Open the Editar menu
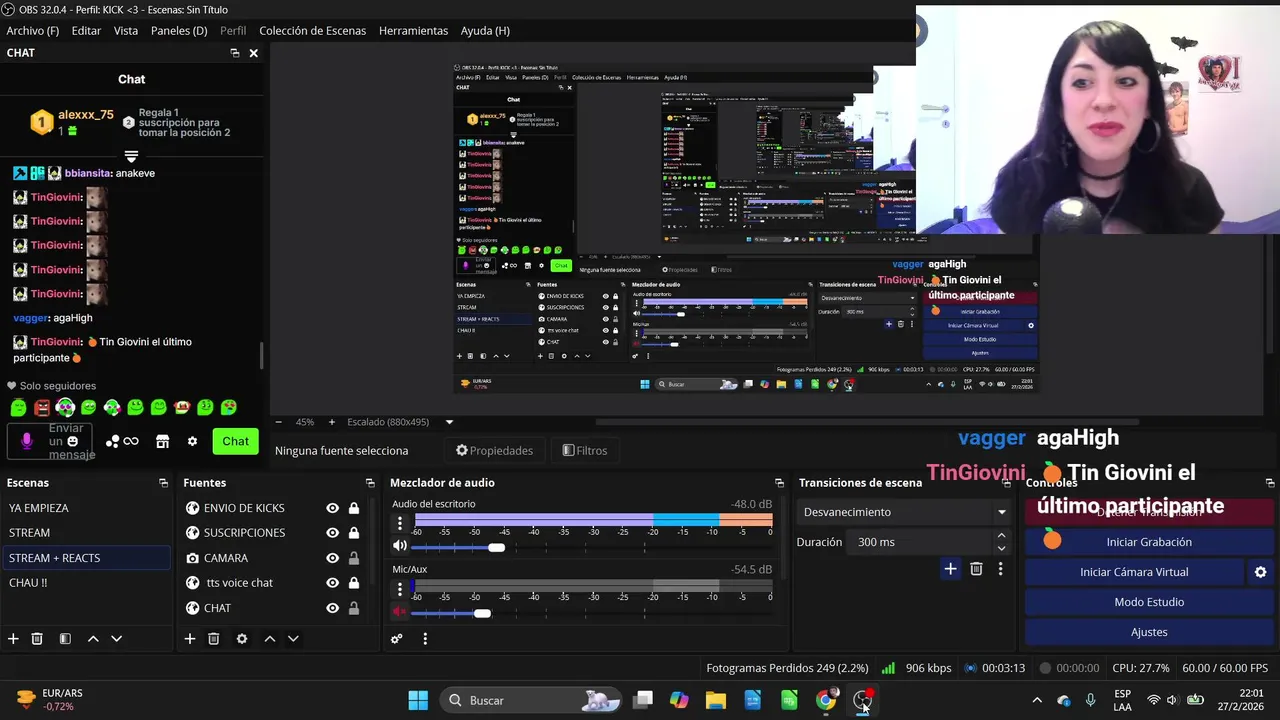The width and height of the screenshot is (1280, 720). tap(86, 31)
